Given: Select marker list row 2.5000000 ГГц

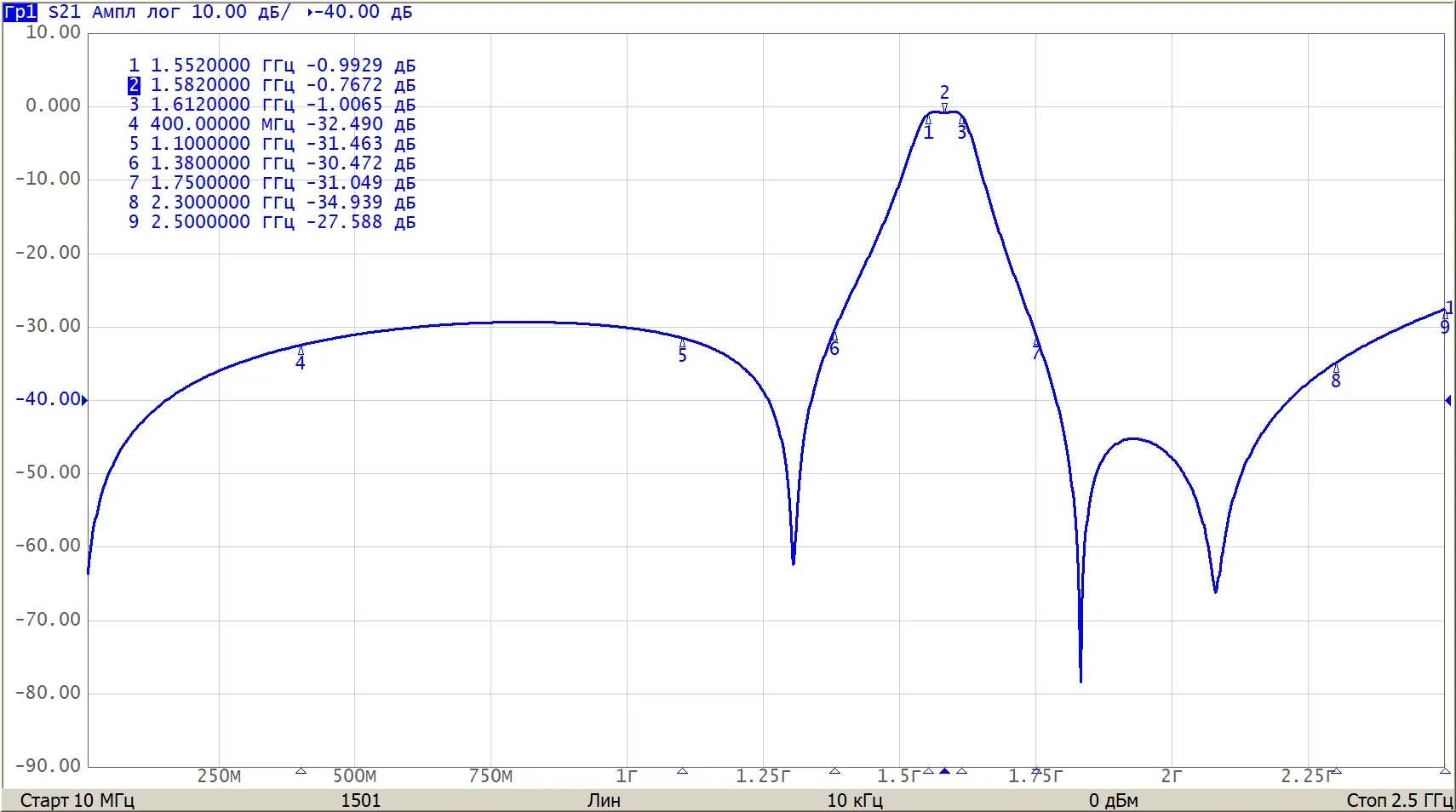Looking at the screenshot, I should coord(272,222).
